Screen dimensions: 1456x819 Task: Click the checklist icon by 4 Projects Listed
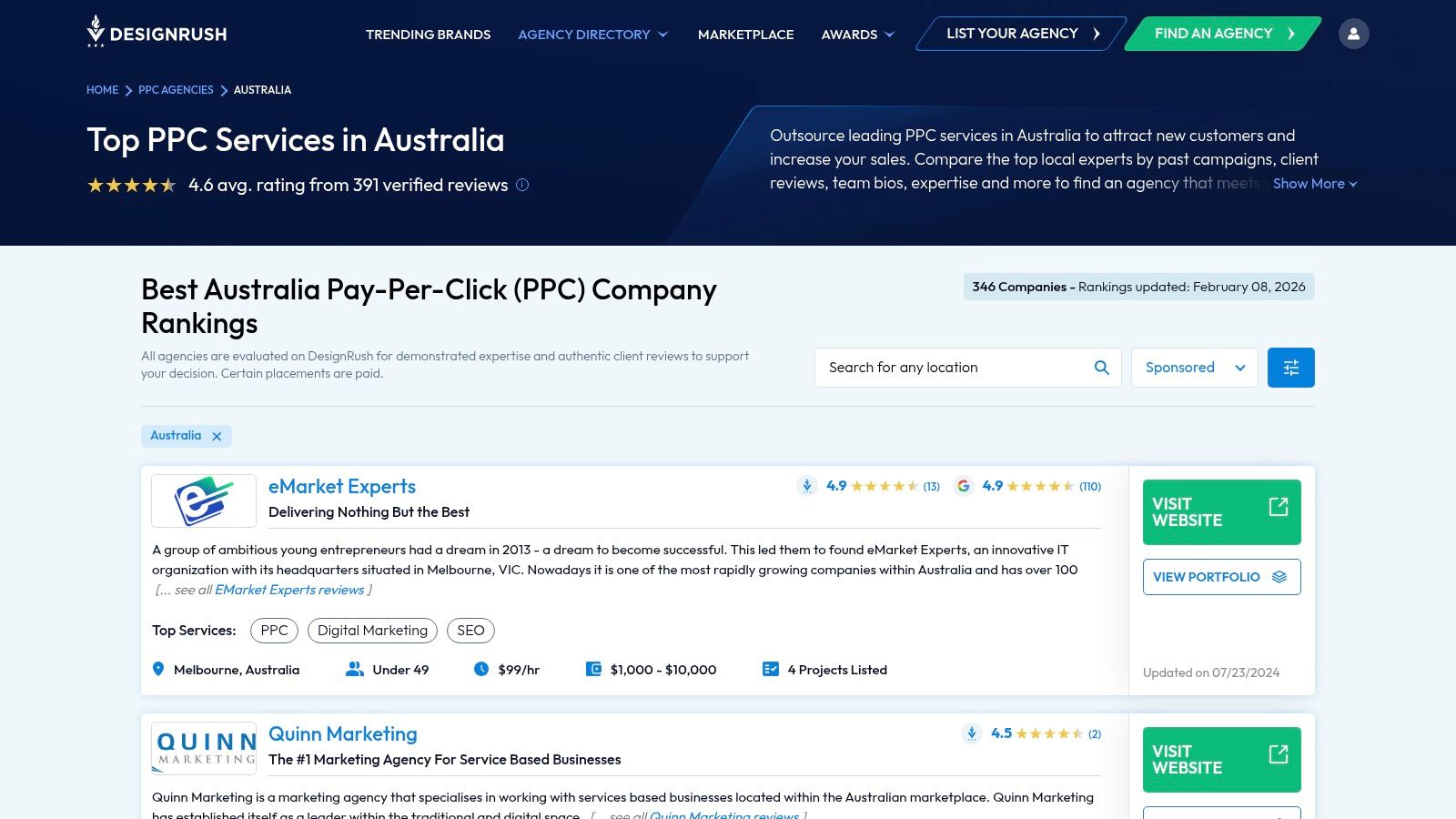coord(771,670)
